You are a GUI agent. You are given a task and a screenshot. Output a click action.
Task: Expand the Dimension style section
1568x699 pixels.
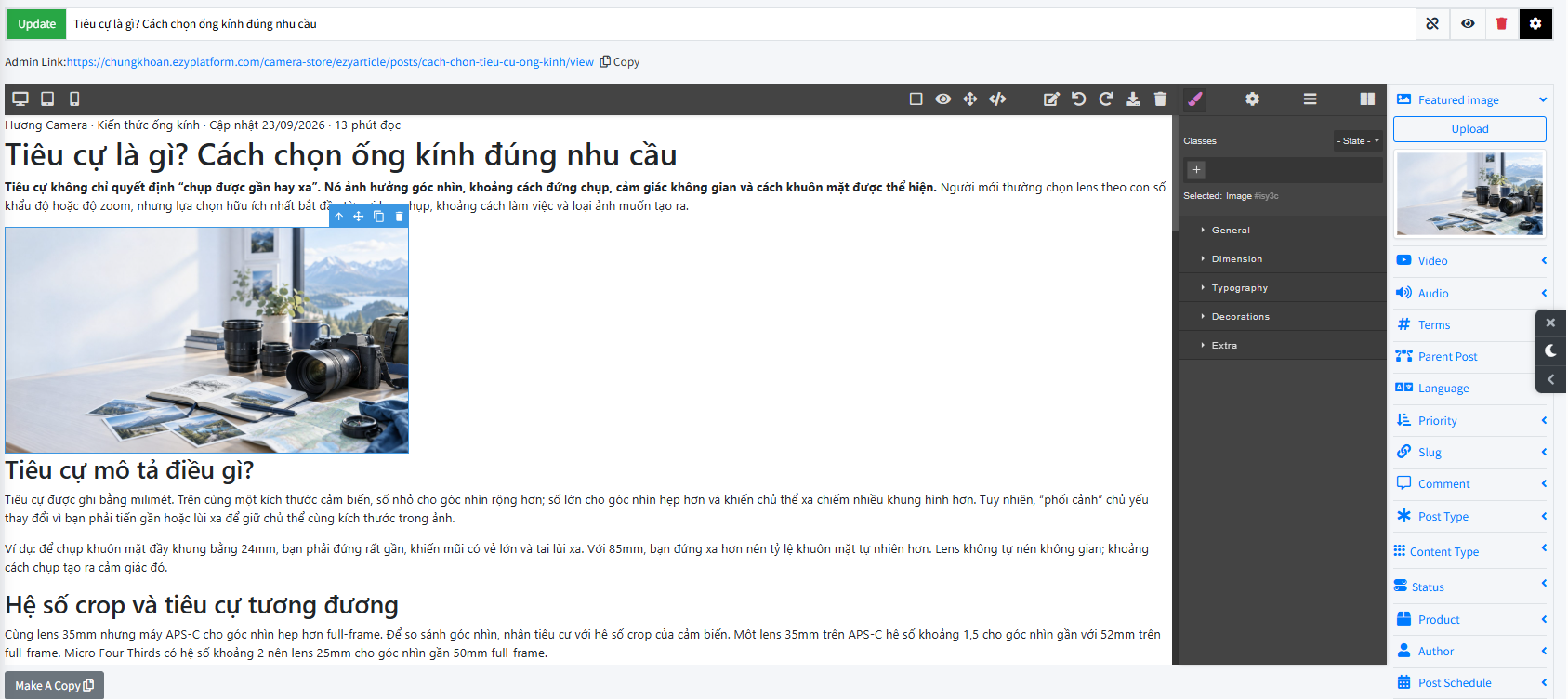pyautogui.click(x=1283, y=258)
